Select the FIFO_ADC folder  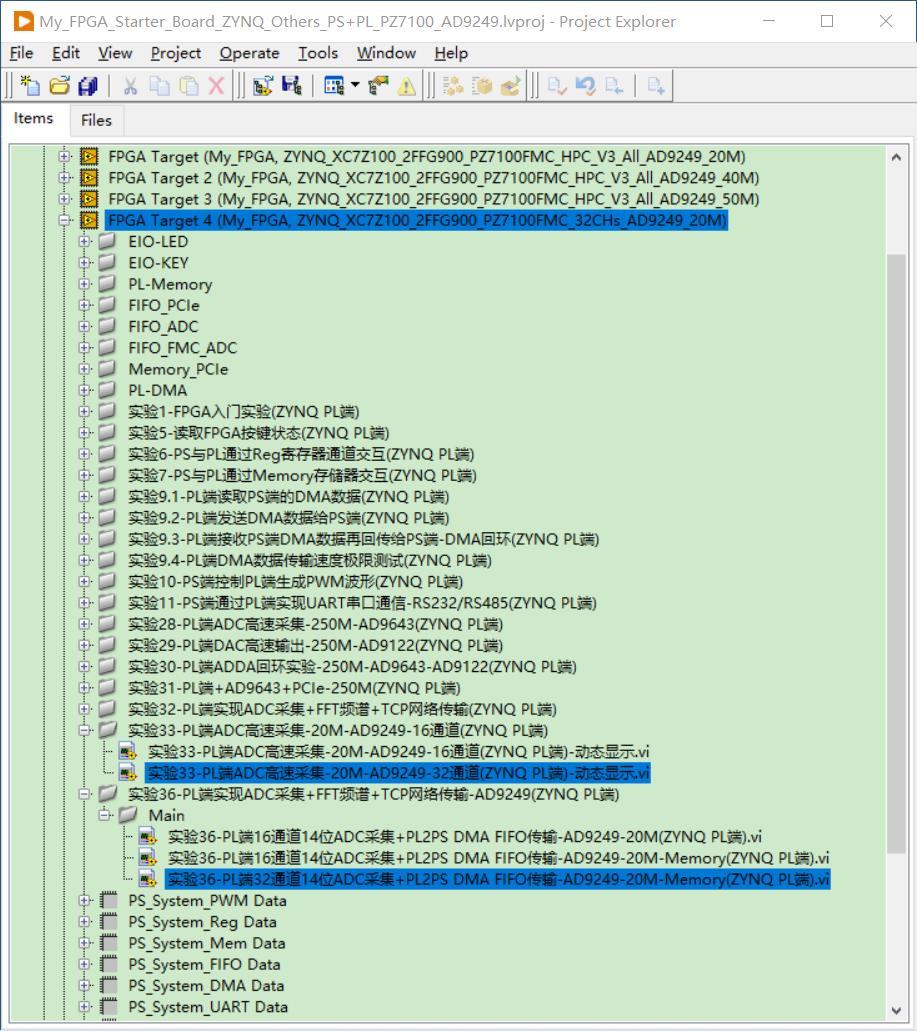click(x=163, y=327)
